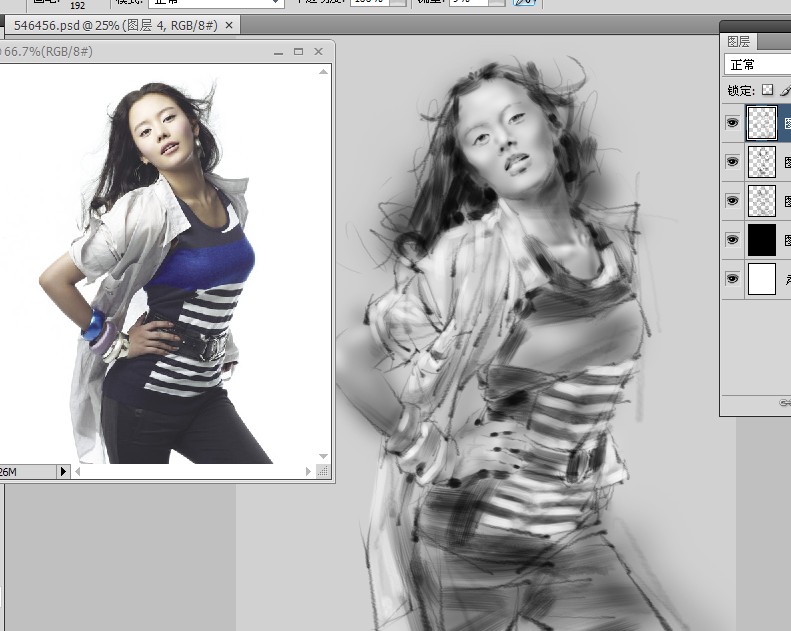Screen dimensions: 791x631
Task: Hide the black-filled layer
Action: (732, 240)
